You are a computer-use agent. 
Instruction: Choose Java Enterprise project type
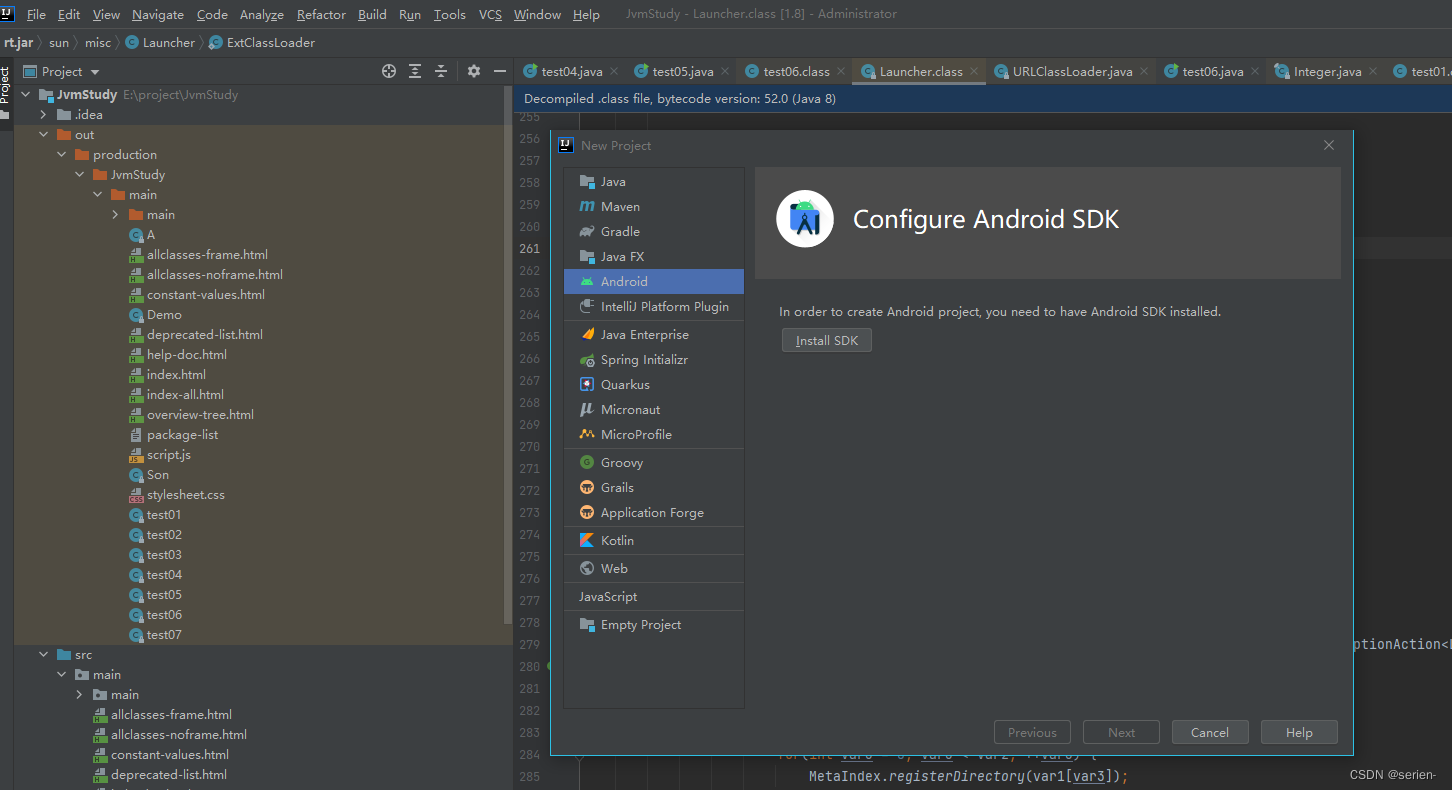(x=654, y=335)
